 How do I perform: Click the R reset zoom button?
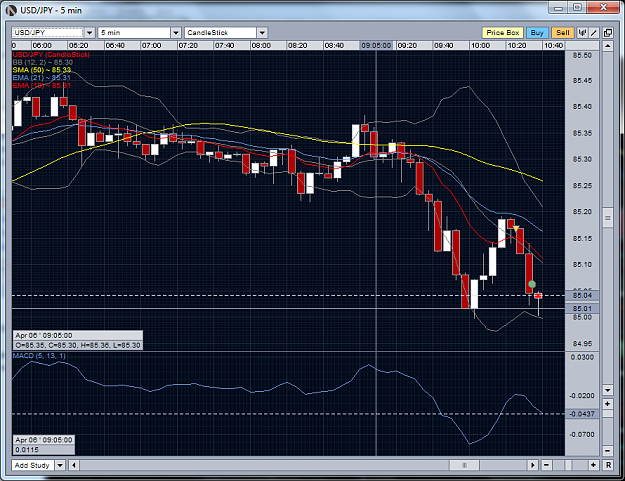608,465
